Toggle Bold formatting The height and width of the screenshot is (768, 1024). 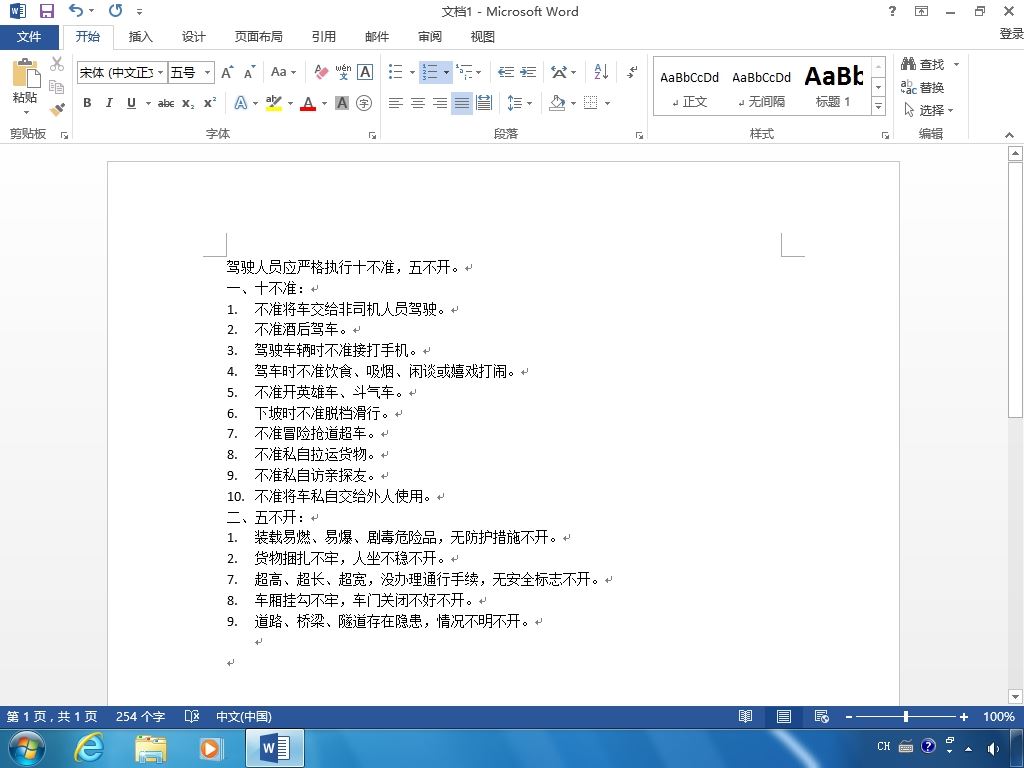[87, 103]
